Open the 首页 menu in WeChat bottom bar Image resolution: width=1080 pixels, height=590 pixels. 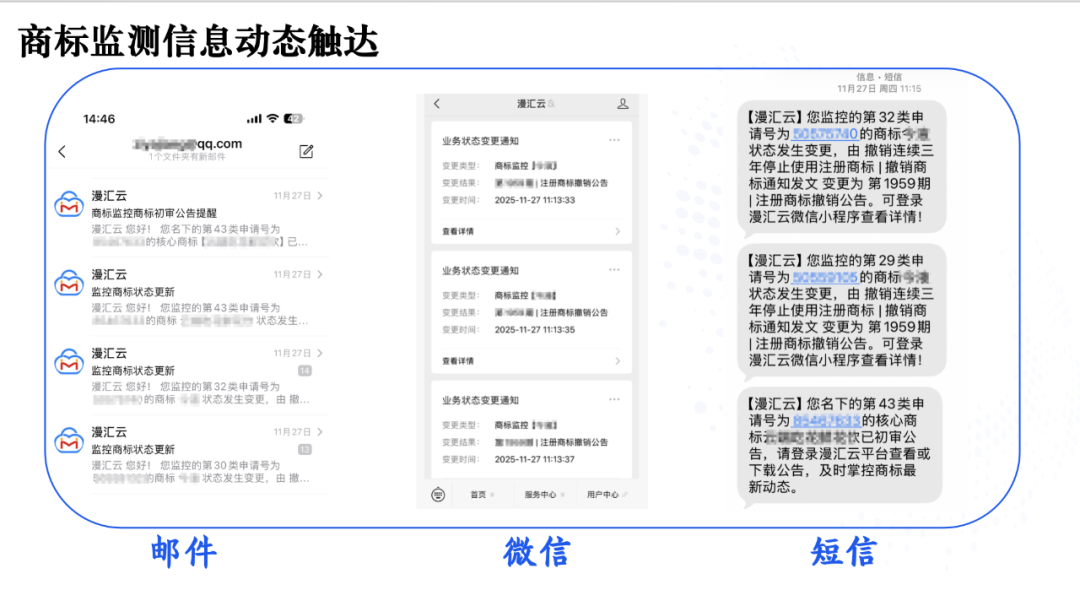tap(481, 494)
